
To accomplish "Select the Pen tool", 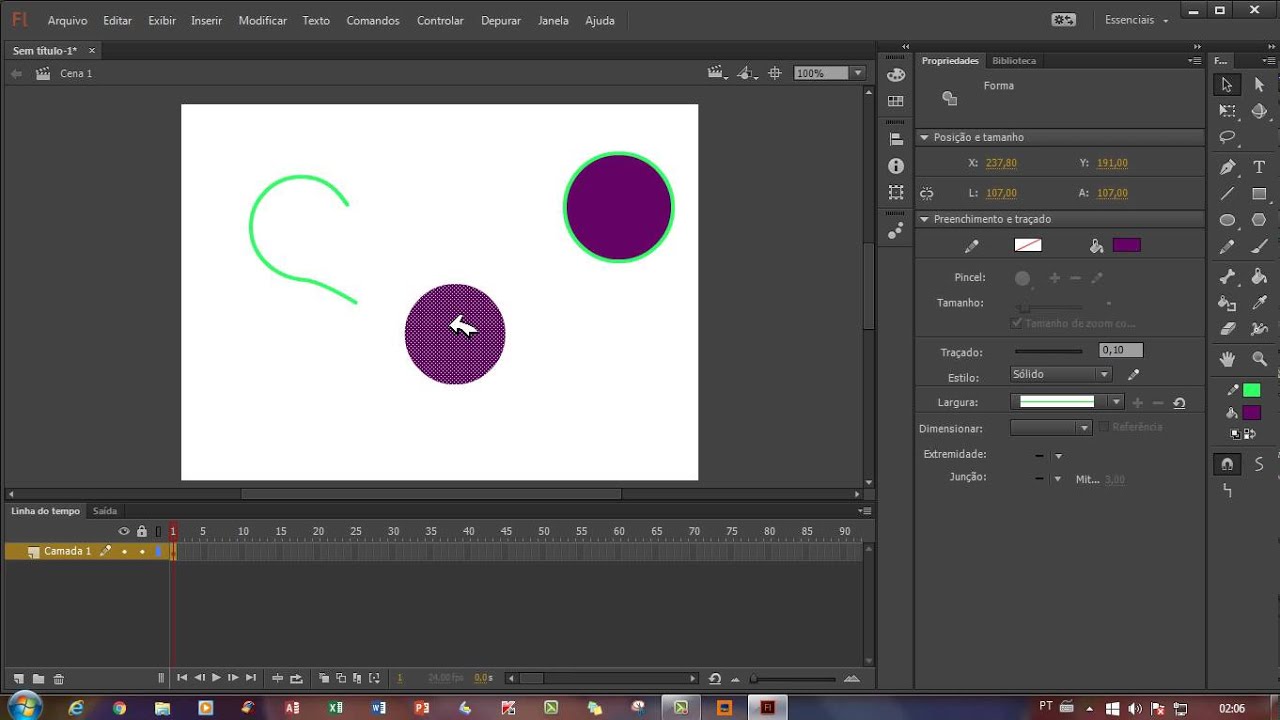I will pos(1227,167).
